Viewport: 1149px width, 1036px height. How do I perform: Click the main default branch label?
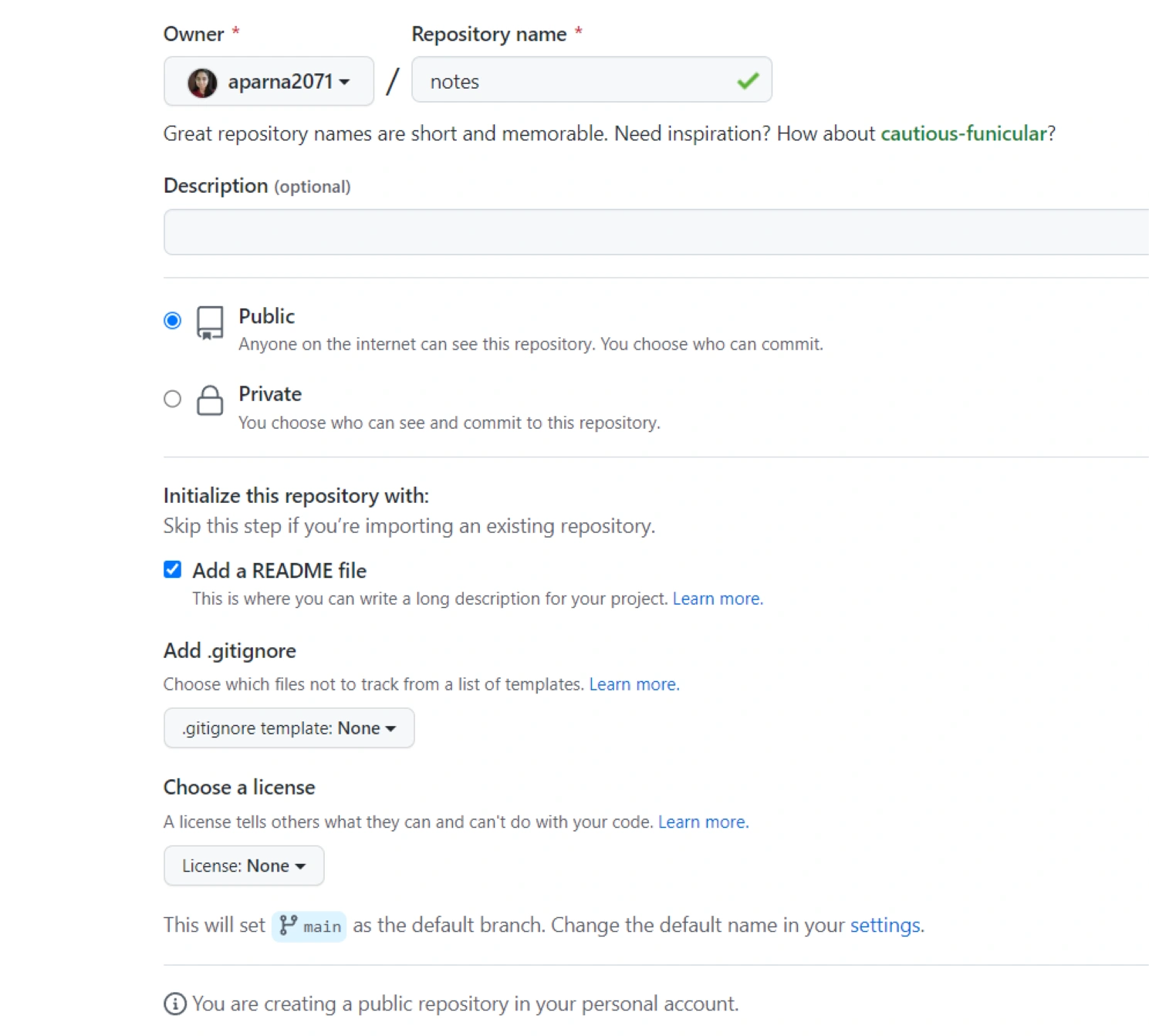[x=322, y=926]
